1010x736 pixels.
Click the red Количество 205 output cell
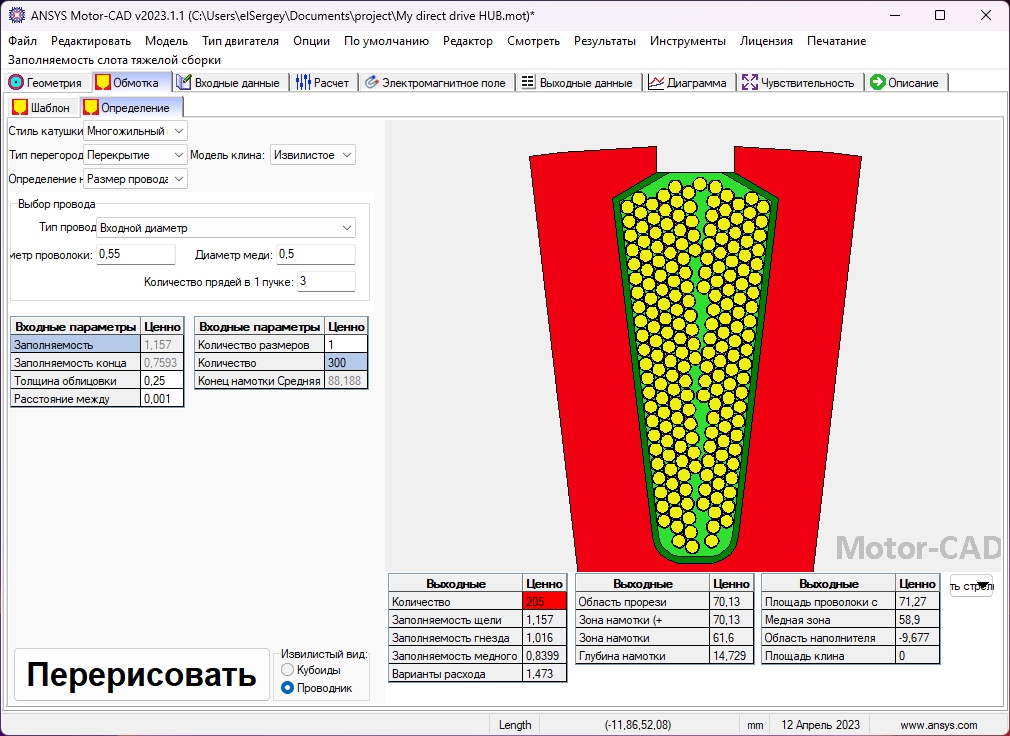click(544, 602)
